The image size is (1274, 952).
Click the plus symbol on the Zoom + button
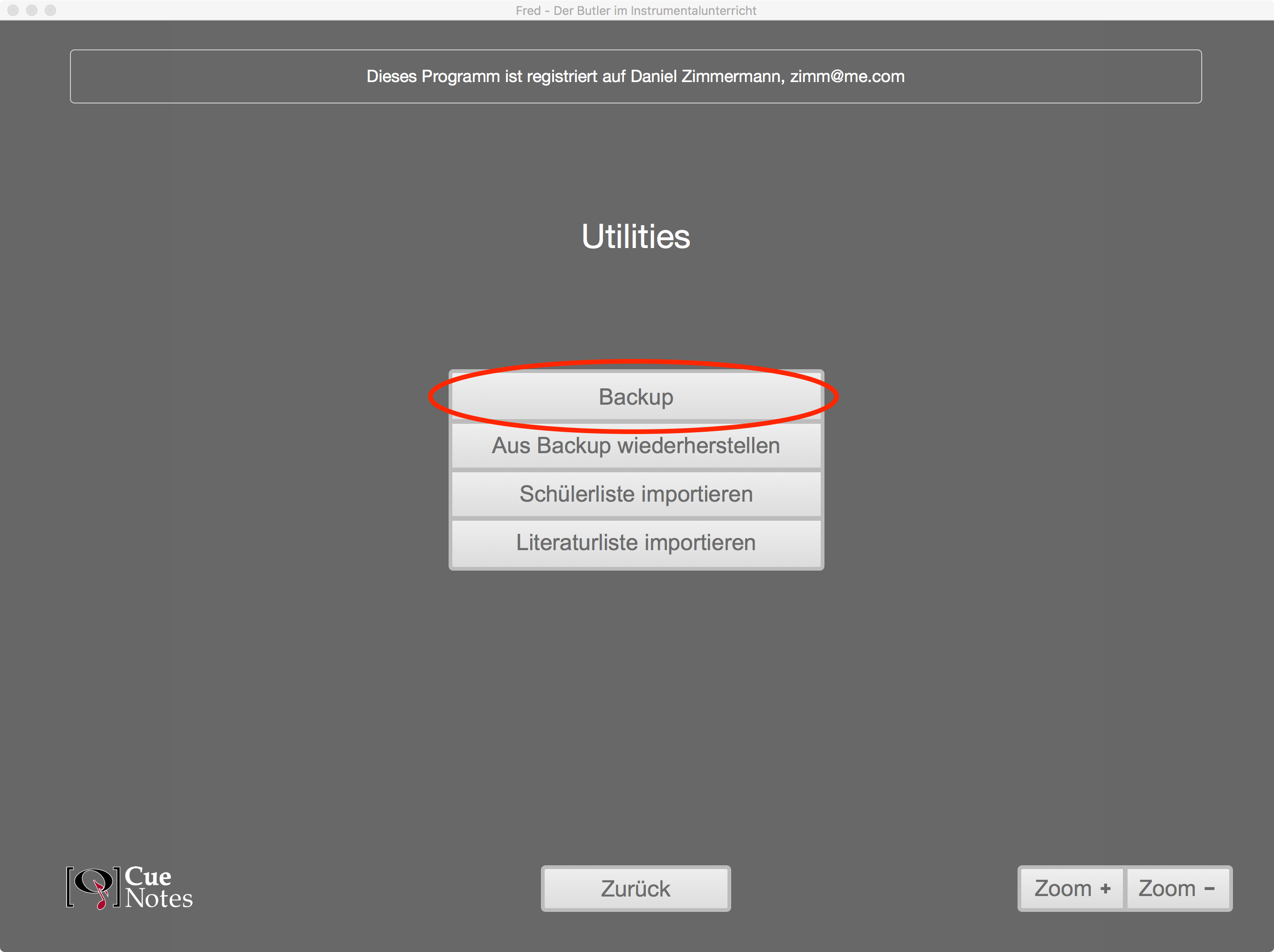(1105, 889)
